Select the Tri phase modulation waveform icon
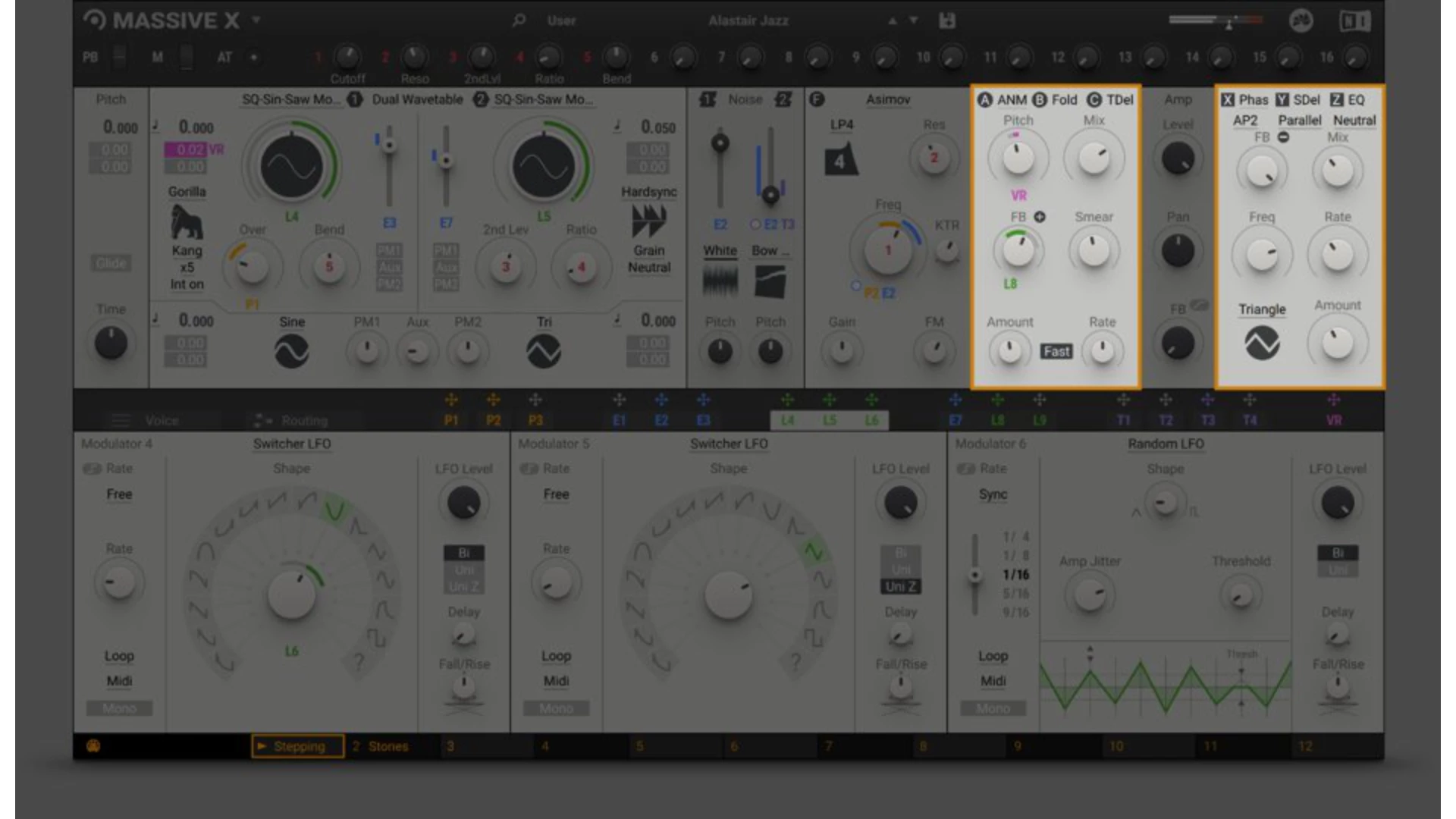The image size is (1456, 819). (x=544, y=351)
